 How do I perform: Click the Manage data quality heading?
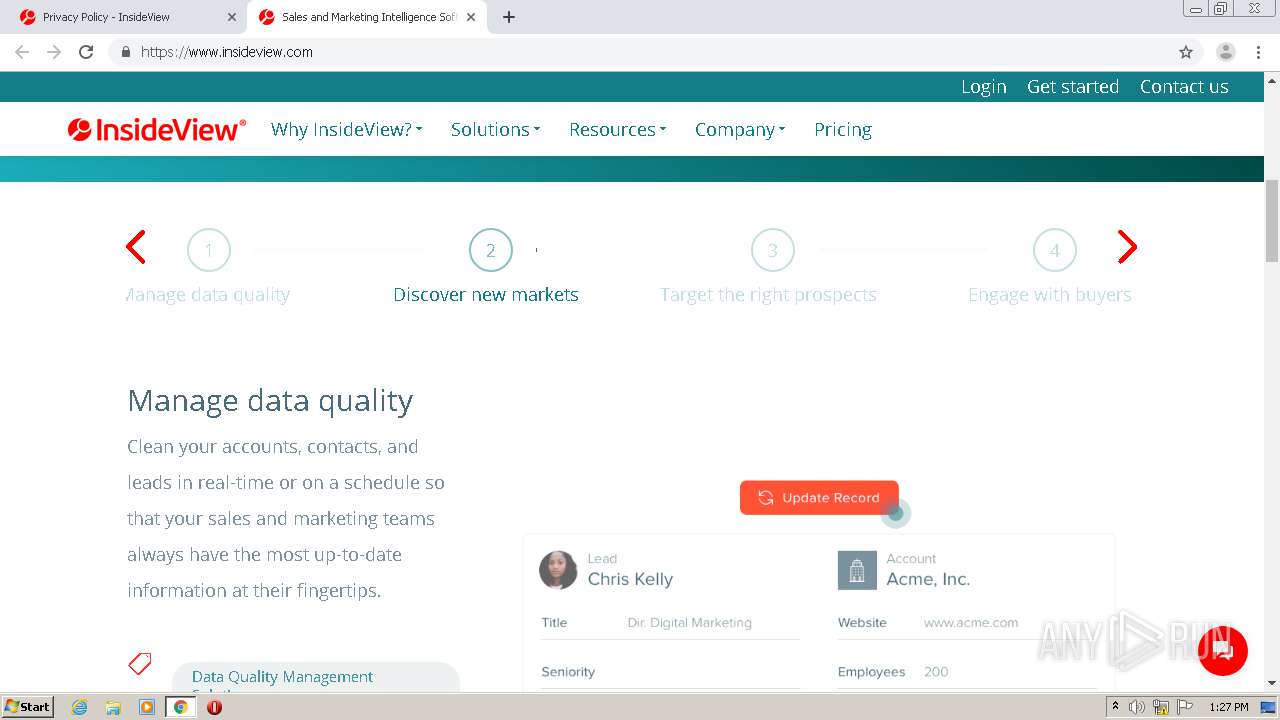tap(270, 401)
